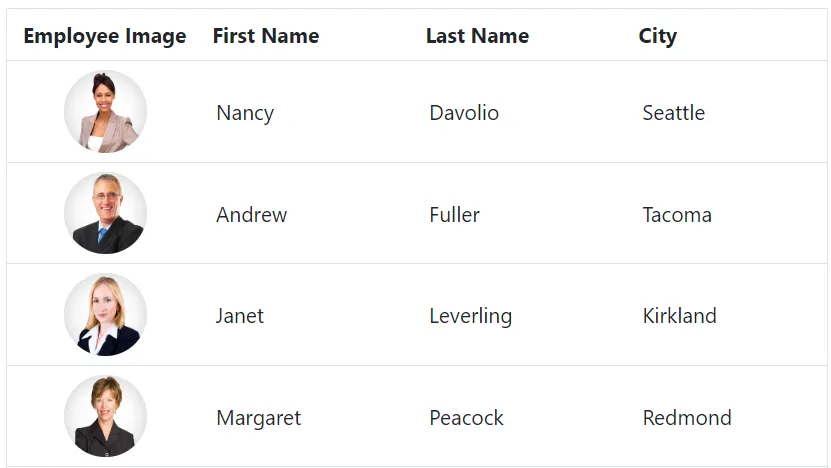The image size is (831, 468).
Task: Sort by the Employee Image column header
Action: coord(105,36)
